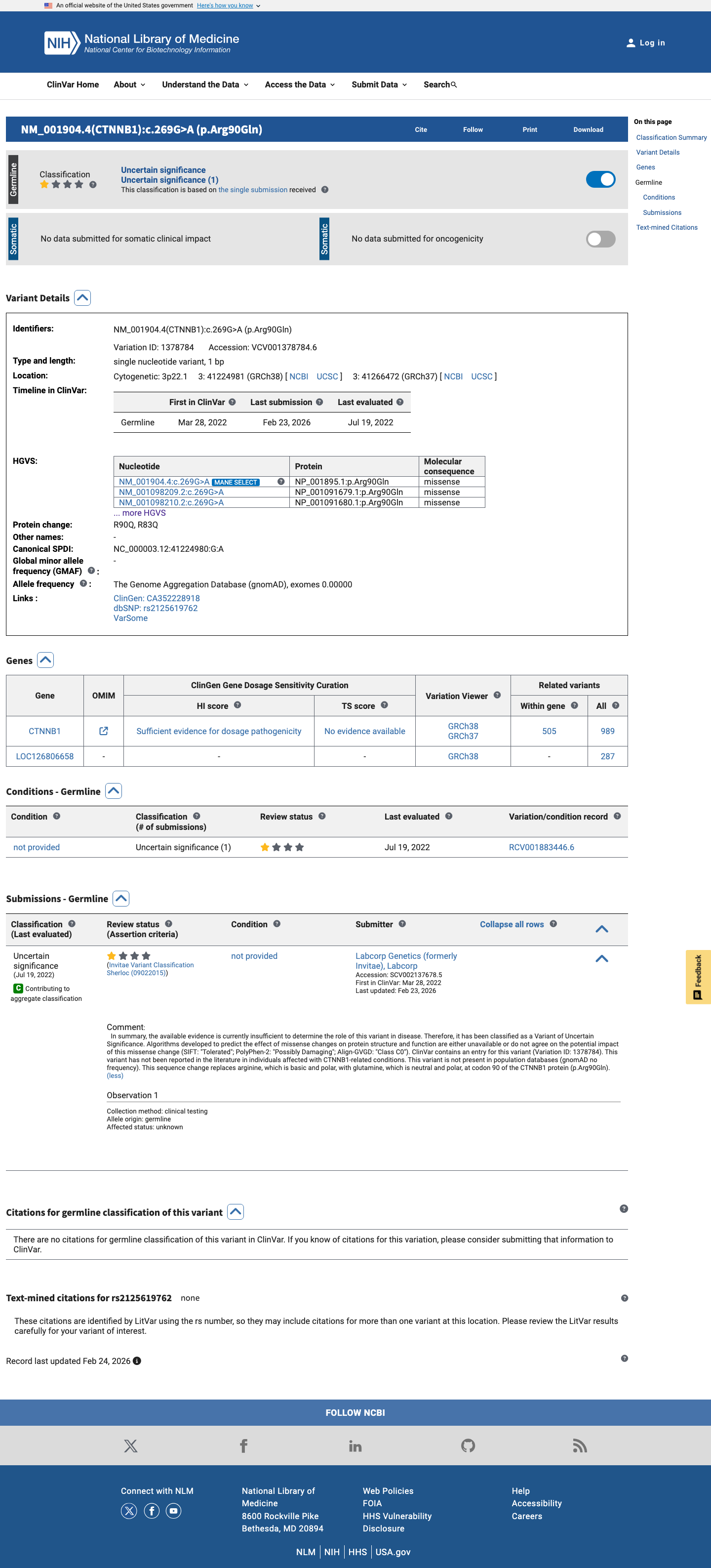This screenshot has width=711, height=1568.
Task: Collapse the Submissions - Germline section
Action: [x=121, y=898]
